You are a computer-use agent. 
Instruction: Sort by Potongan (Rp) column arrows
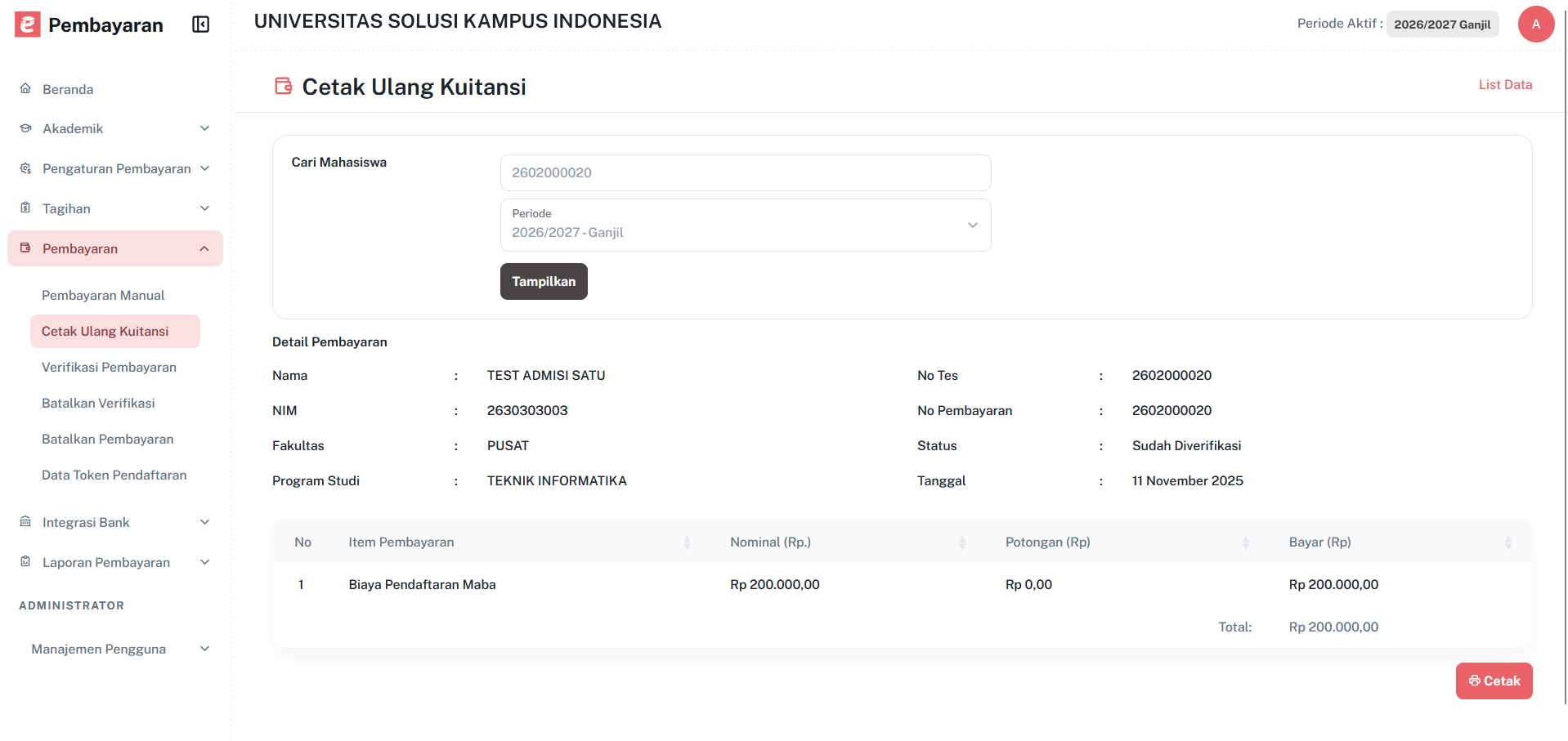(x=1246, y=542)
